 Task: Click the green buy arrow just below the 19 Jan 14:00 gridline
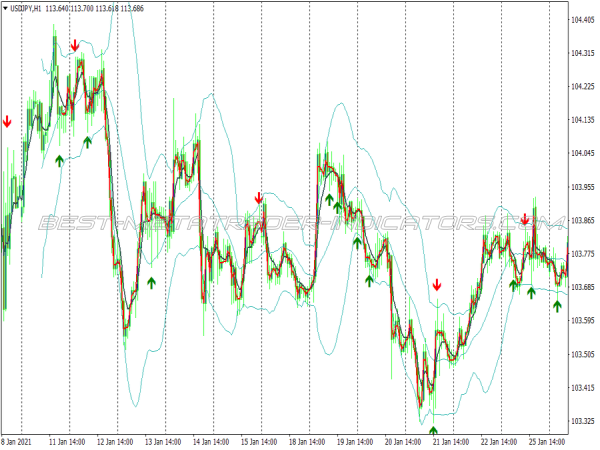coord(357,243)
